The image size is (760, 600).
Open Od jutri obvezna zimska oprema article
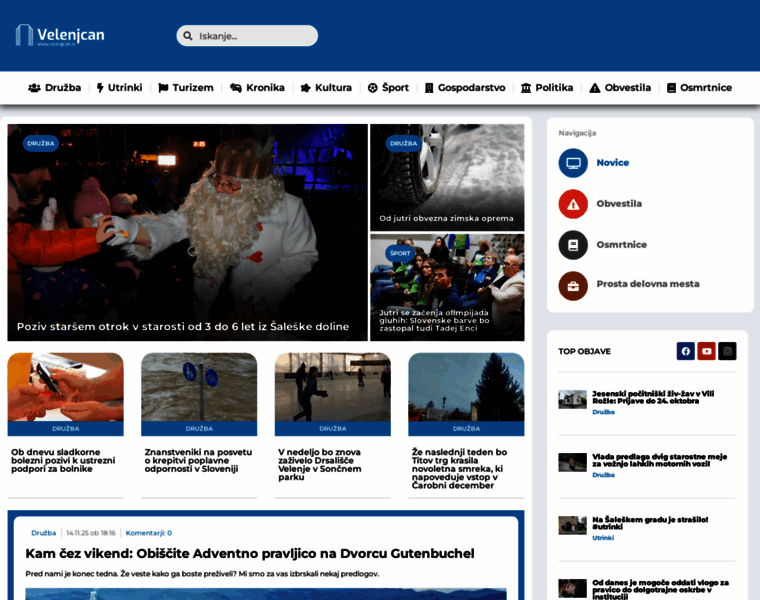(x=446, y=219)
